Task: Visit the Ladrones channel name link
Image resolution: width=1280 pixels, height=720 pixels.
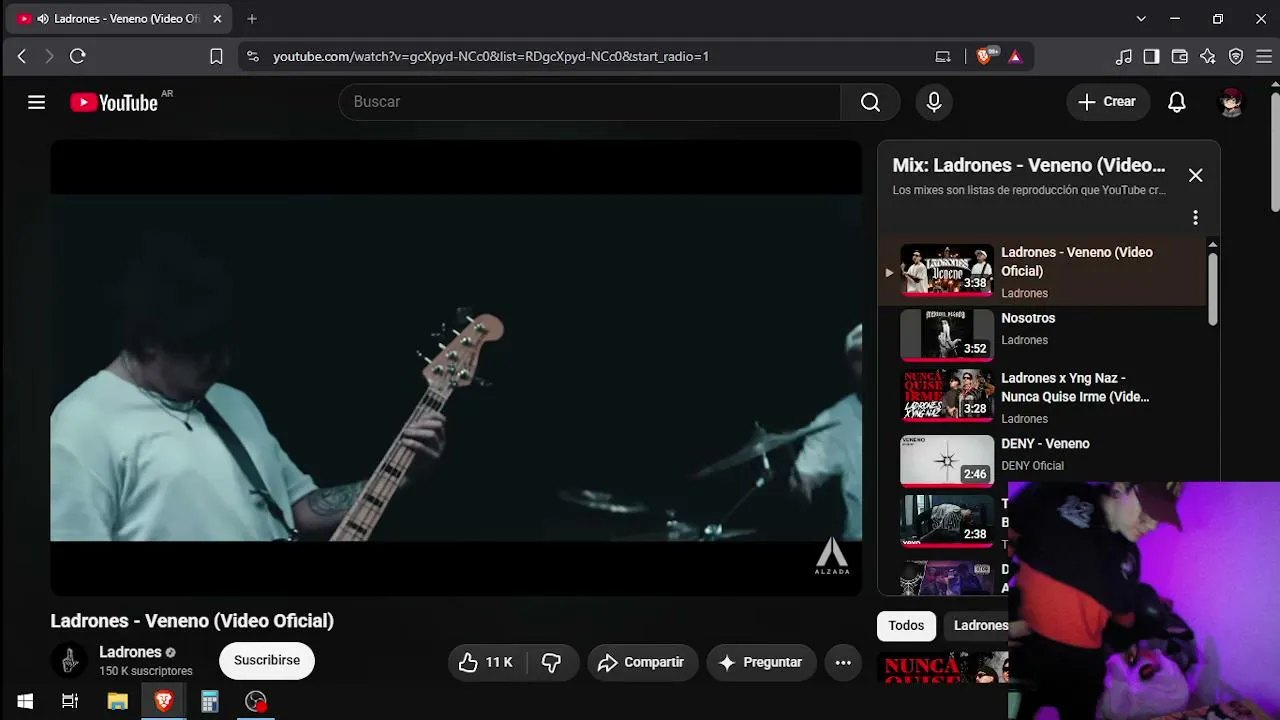Action: tap(130, 652)
